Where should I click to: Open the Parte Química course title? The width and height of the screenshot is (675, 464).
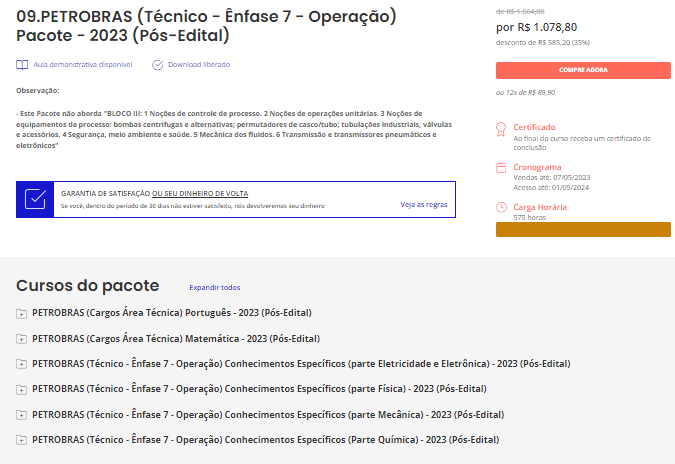[266, 439]
